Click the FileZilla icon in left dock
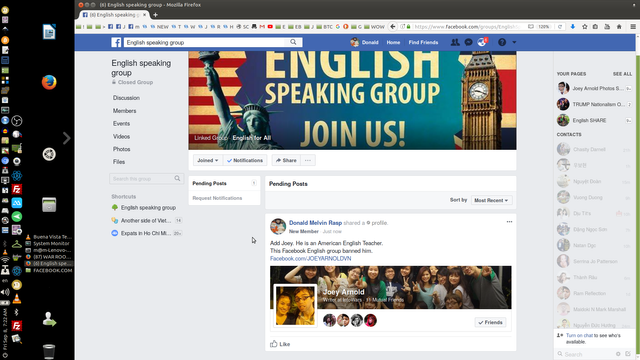 point(17,189)
